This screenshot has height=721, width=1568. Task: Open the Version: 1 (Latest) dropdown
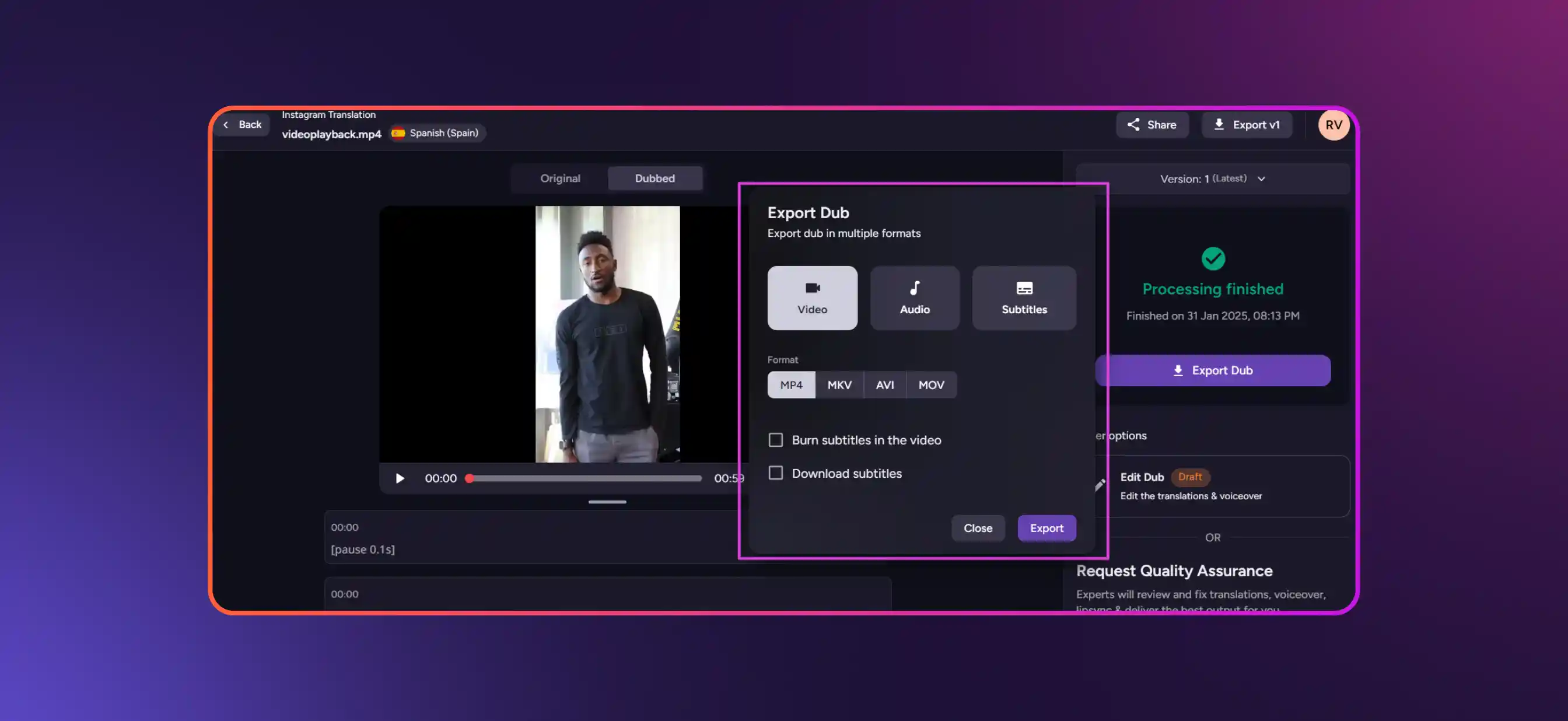(x=1212, y=178)
